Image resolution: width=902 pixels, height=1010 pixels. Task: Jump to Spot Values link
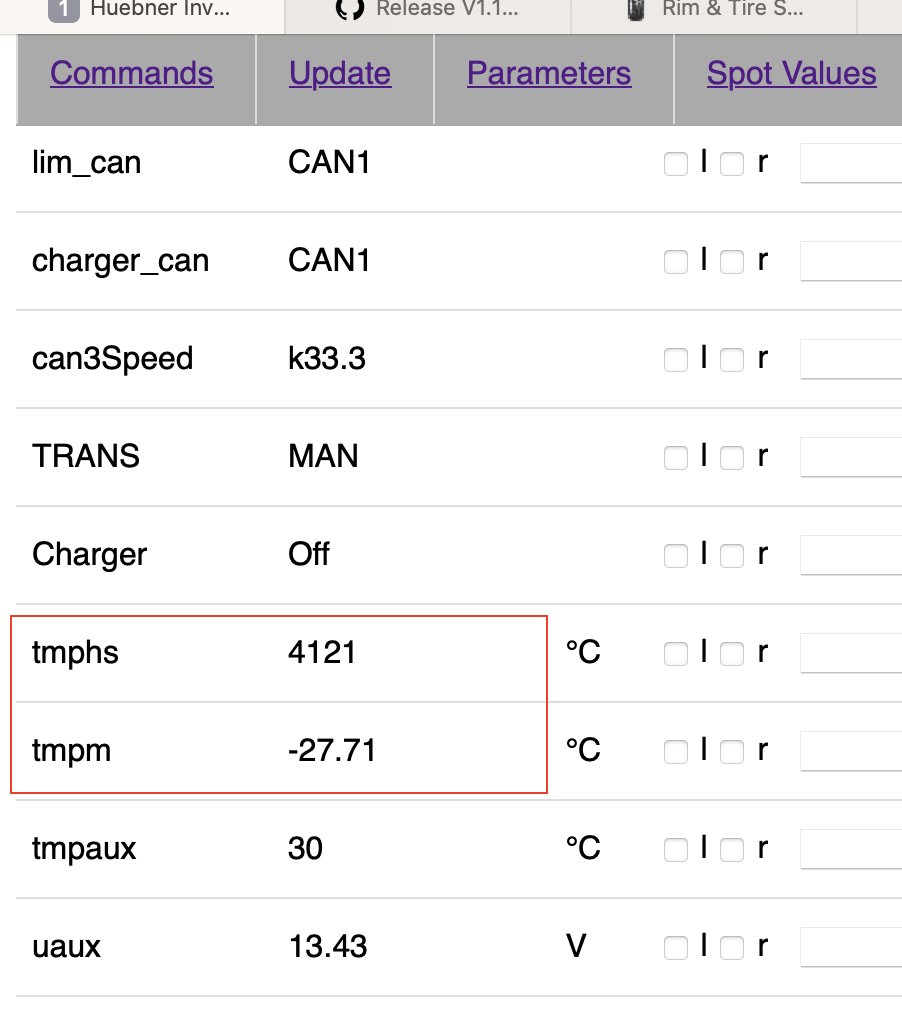pyautogui.click(x=791, y=74)
